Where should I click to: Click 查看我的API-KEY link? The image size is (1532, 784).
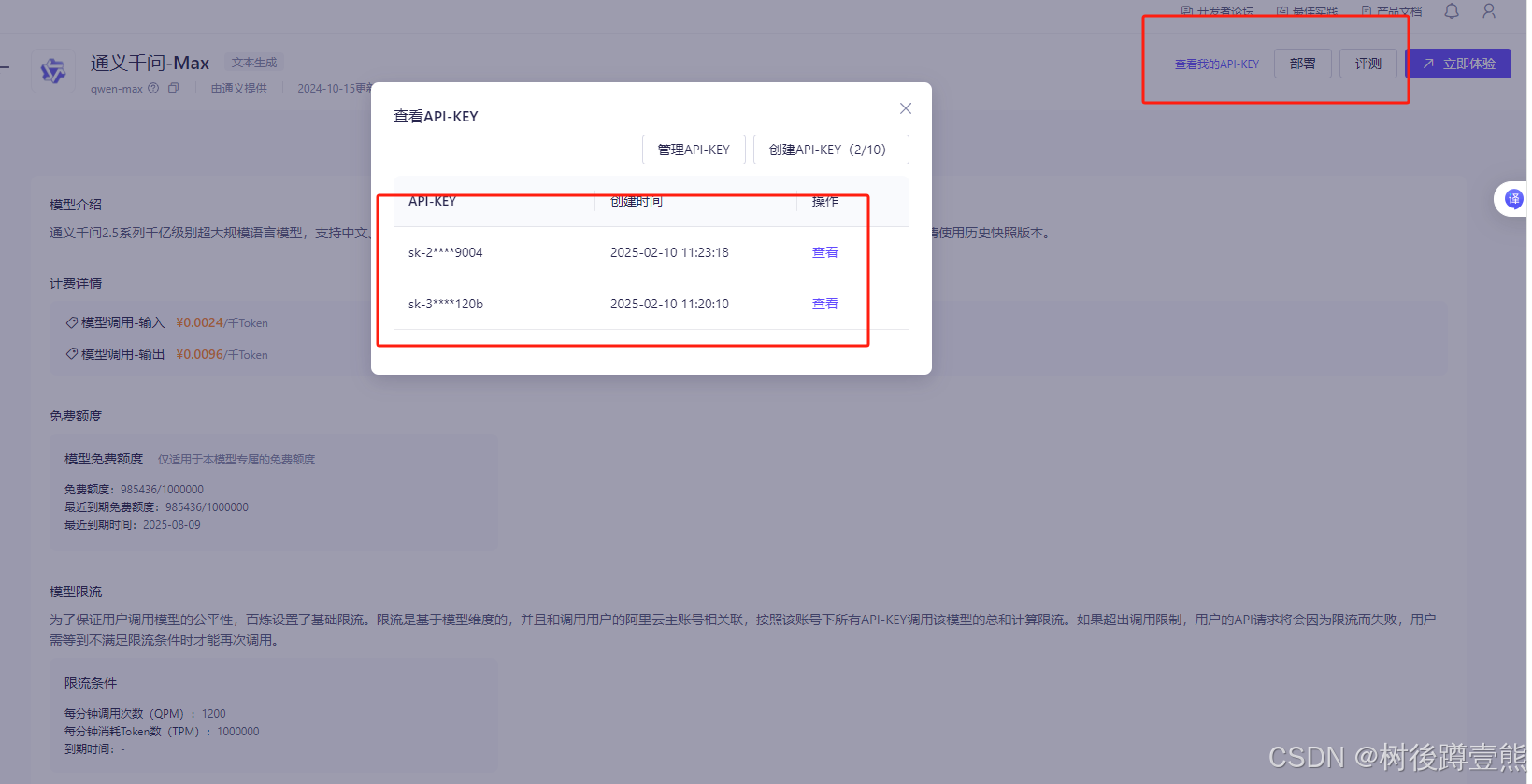[x=1216, y=64]
